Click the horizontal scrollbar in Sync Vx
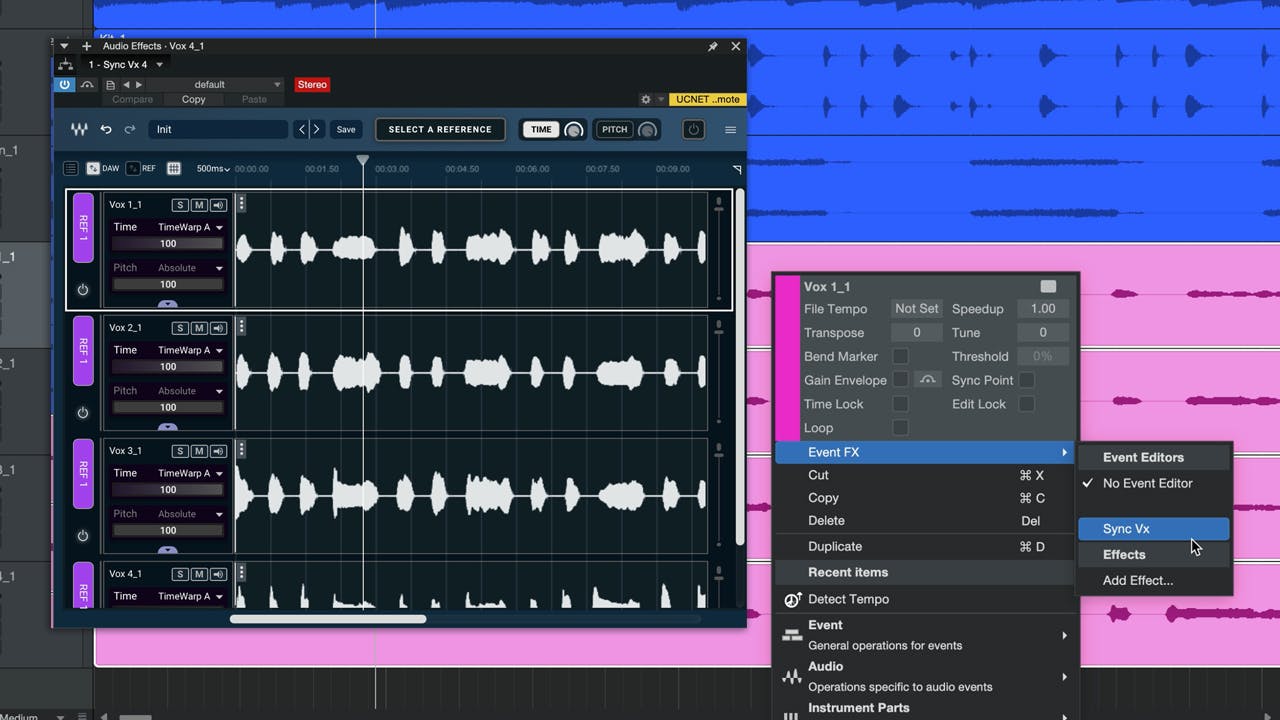 pos(328,619)
